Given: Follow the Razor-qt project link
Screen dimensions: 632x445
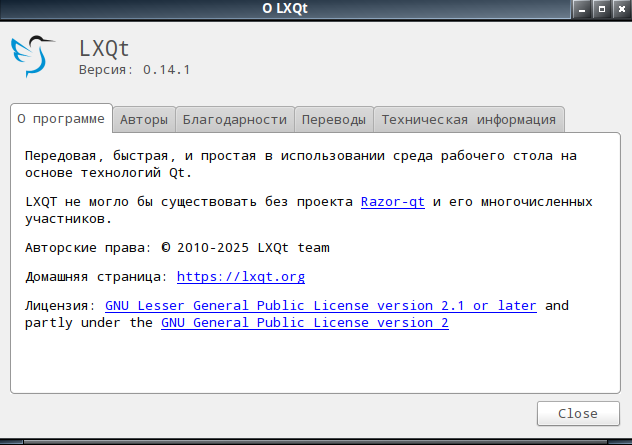Looking at the screenshot, I should coord(393,202).
